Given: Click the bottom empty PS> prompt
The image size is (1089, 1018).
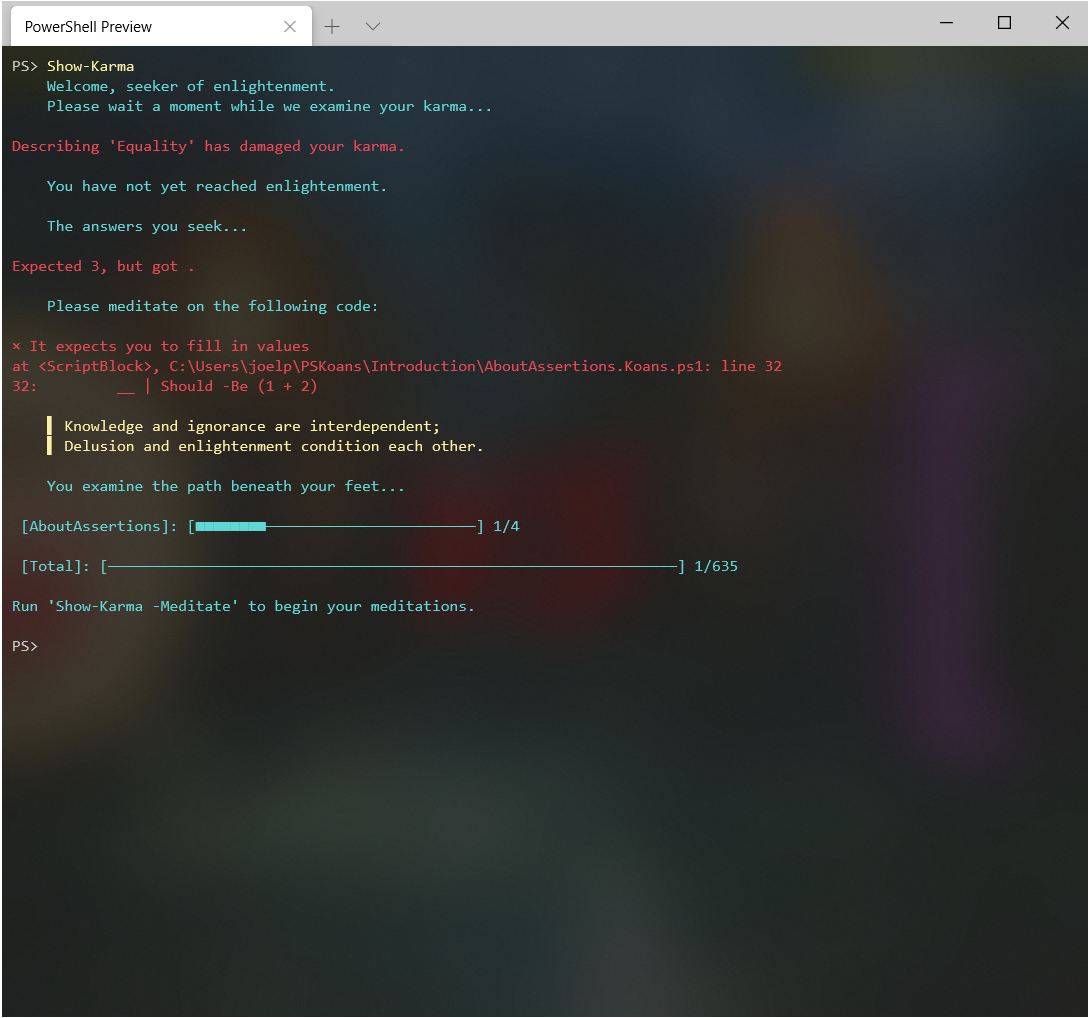Looking at the screenshot, I should (x=25, y=646).
